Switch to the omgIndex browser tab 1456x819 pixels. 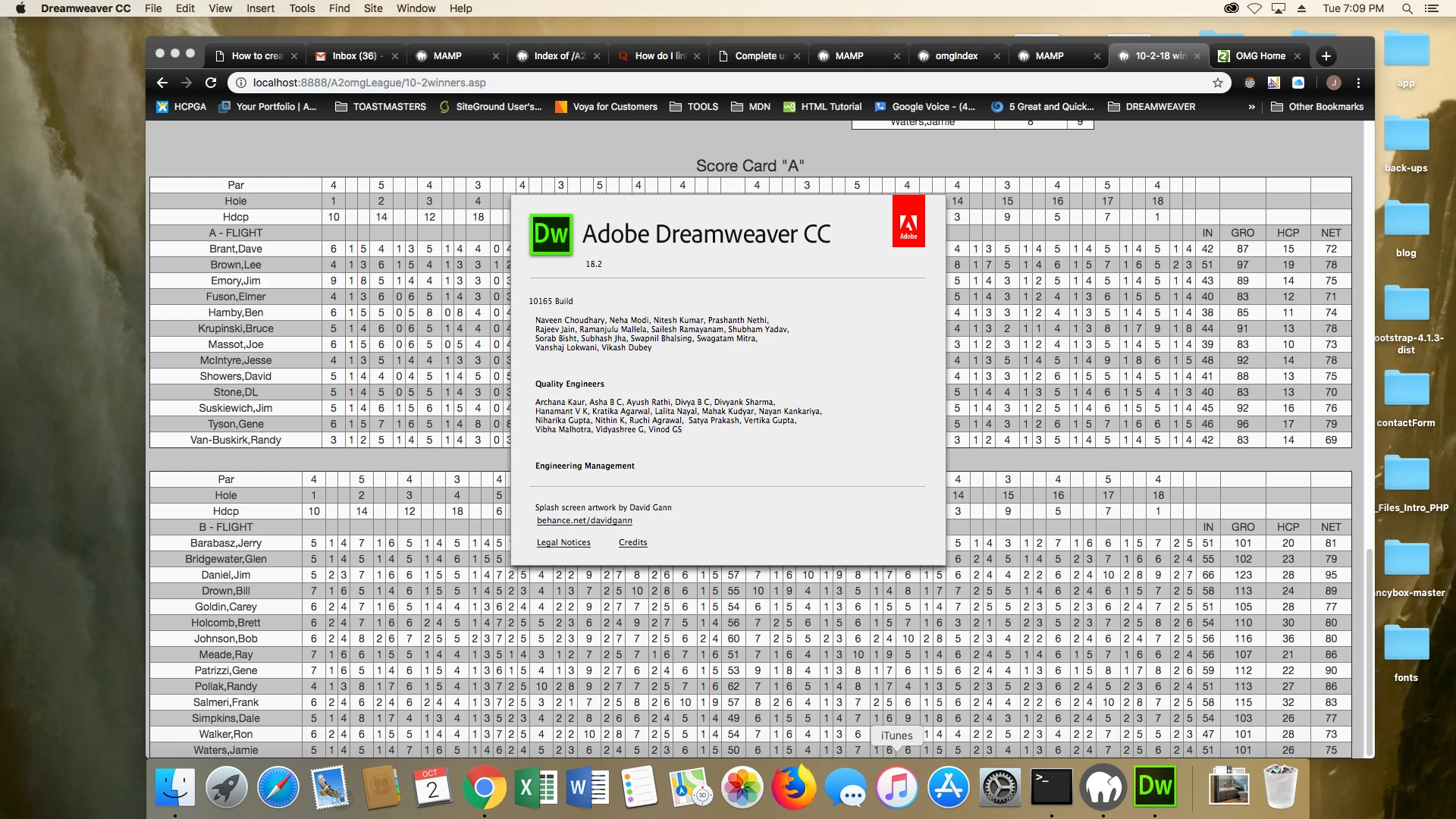point(956,56)
